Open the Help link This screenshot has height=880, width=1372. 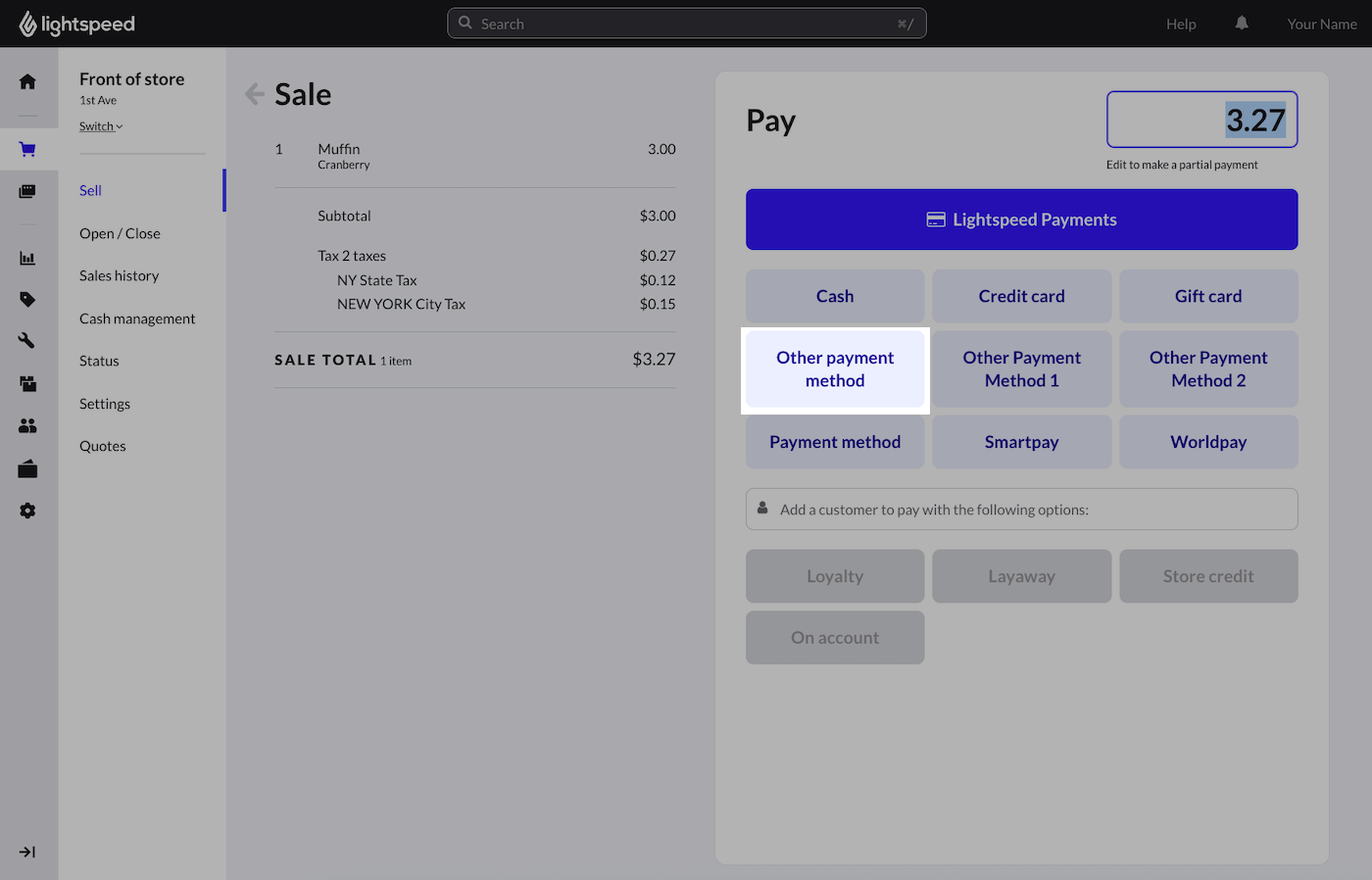[x=1181, y=24]
